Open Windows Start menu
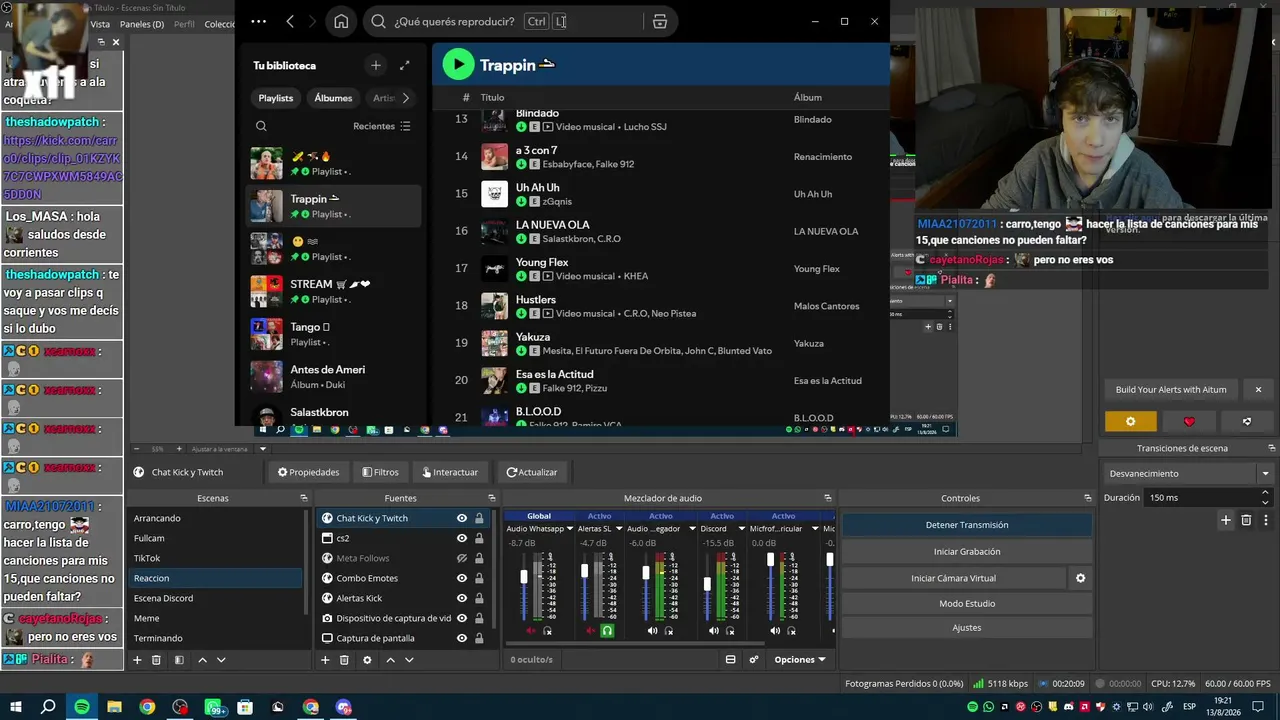Viewport: 1280px width, 720px height. coord(15,707)
